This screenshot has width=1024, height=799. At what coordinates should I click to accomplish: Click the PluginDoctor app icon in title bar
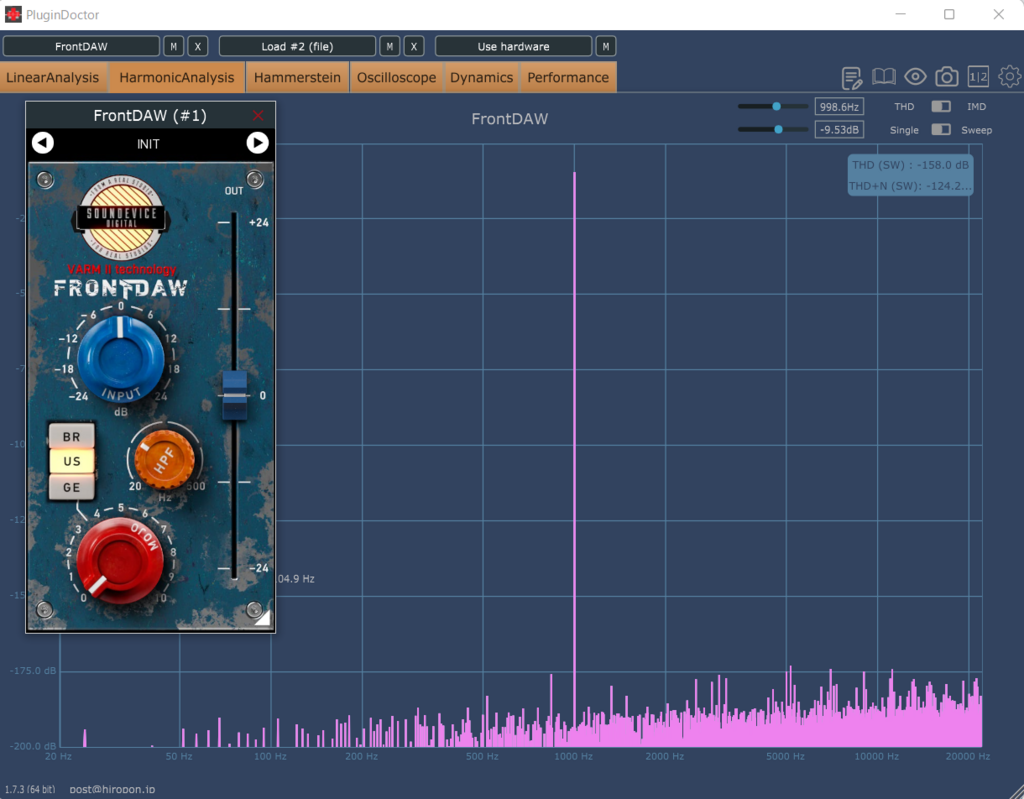[x=13, y=14]
